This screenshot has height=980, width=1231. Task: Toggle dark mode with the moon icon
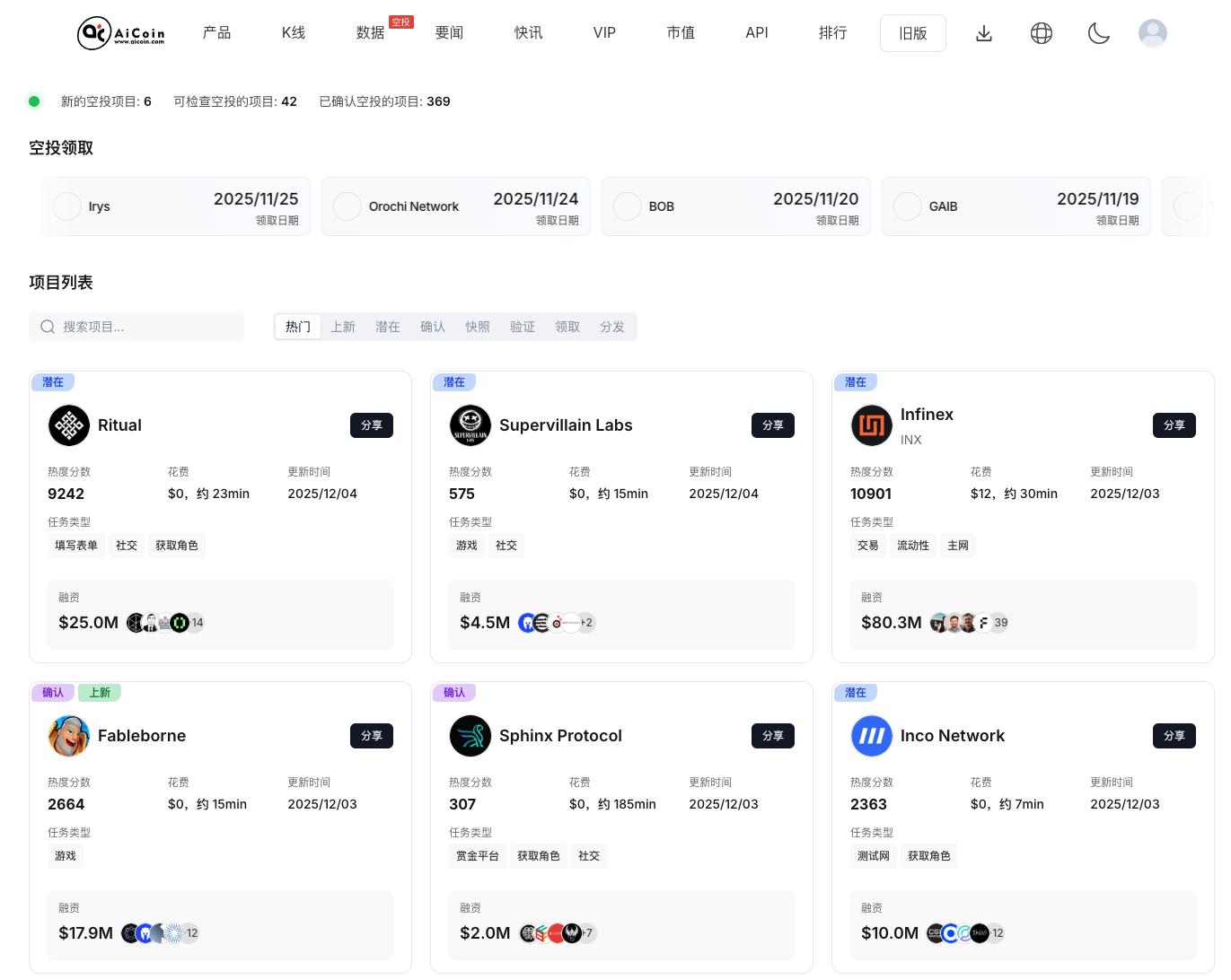point(1099,33)
